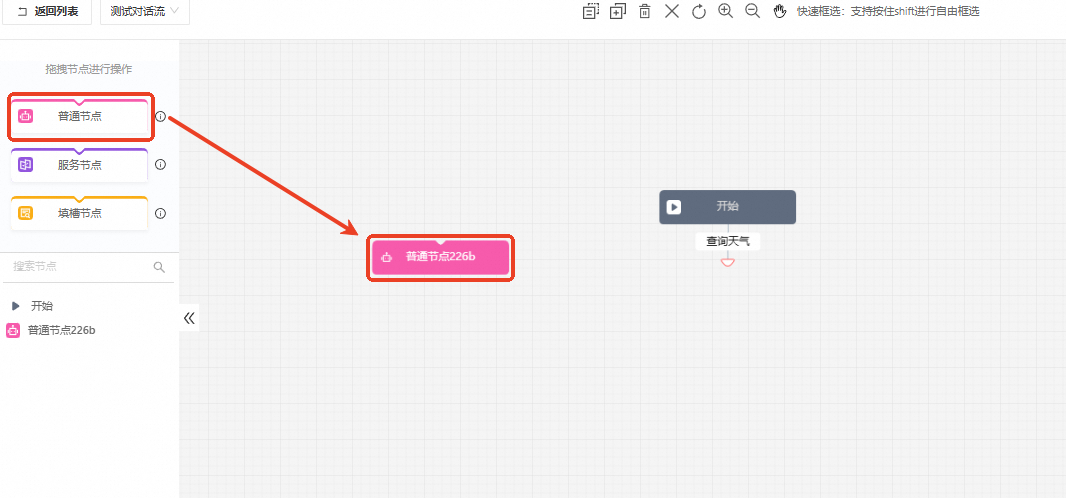Click the pink robot icon of 普通节点
The image size is (1066, 498).
(x=25, y=116)
